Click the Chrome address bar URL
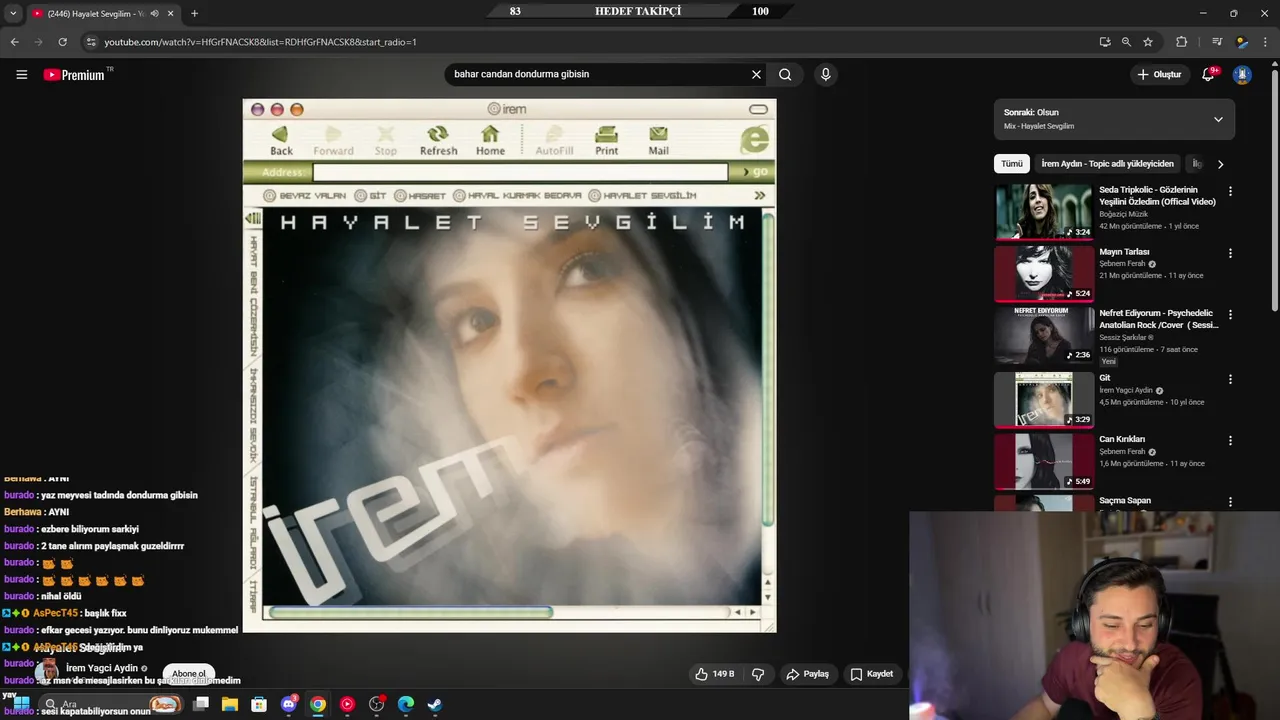 click(x=260, y=42)
